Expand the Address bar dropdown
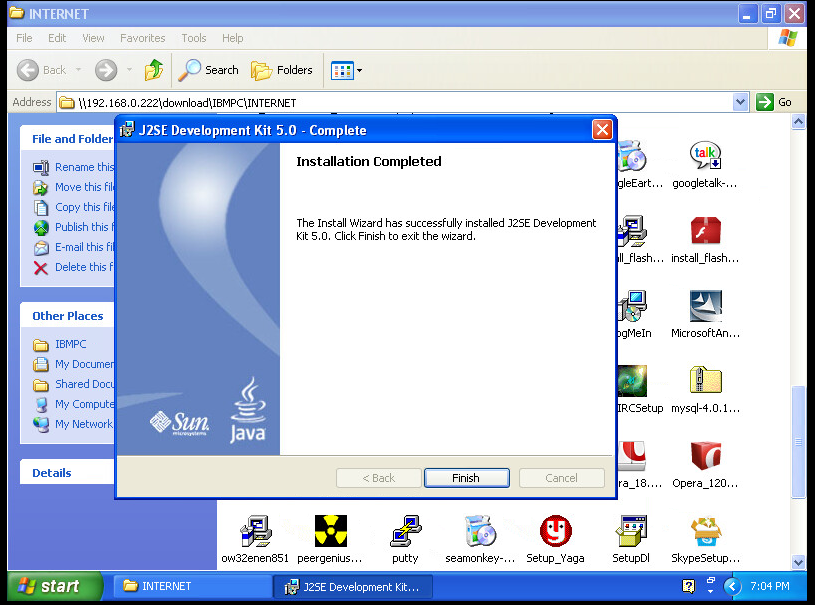815x605 pixels. coord(740,102)
